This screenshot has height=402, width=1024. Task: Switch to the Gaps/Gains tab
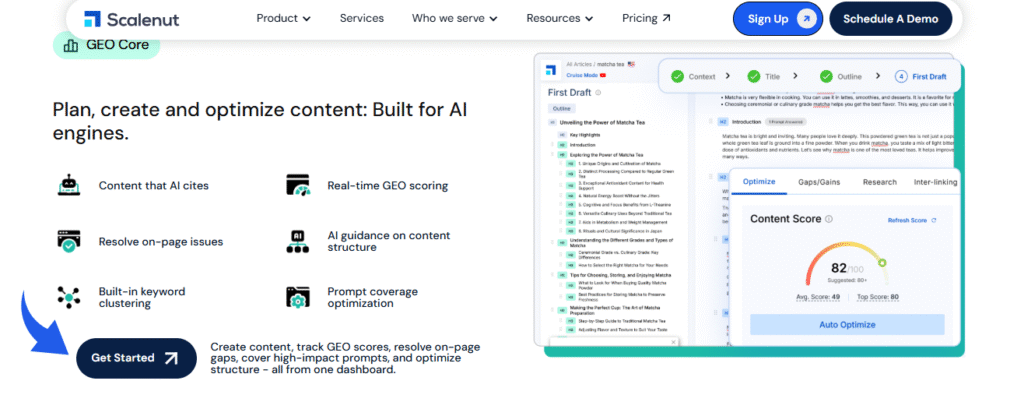[x=819, y=182]
